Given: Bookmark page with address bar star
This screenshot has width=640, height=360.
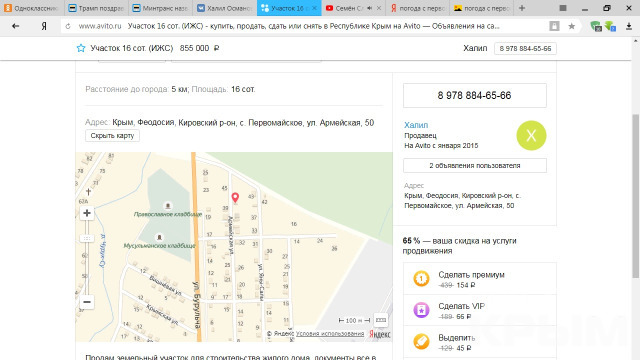Looking at the screenshot, I should (571, 26).
